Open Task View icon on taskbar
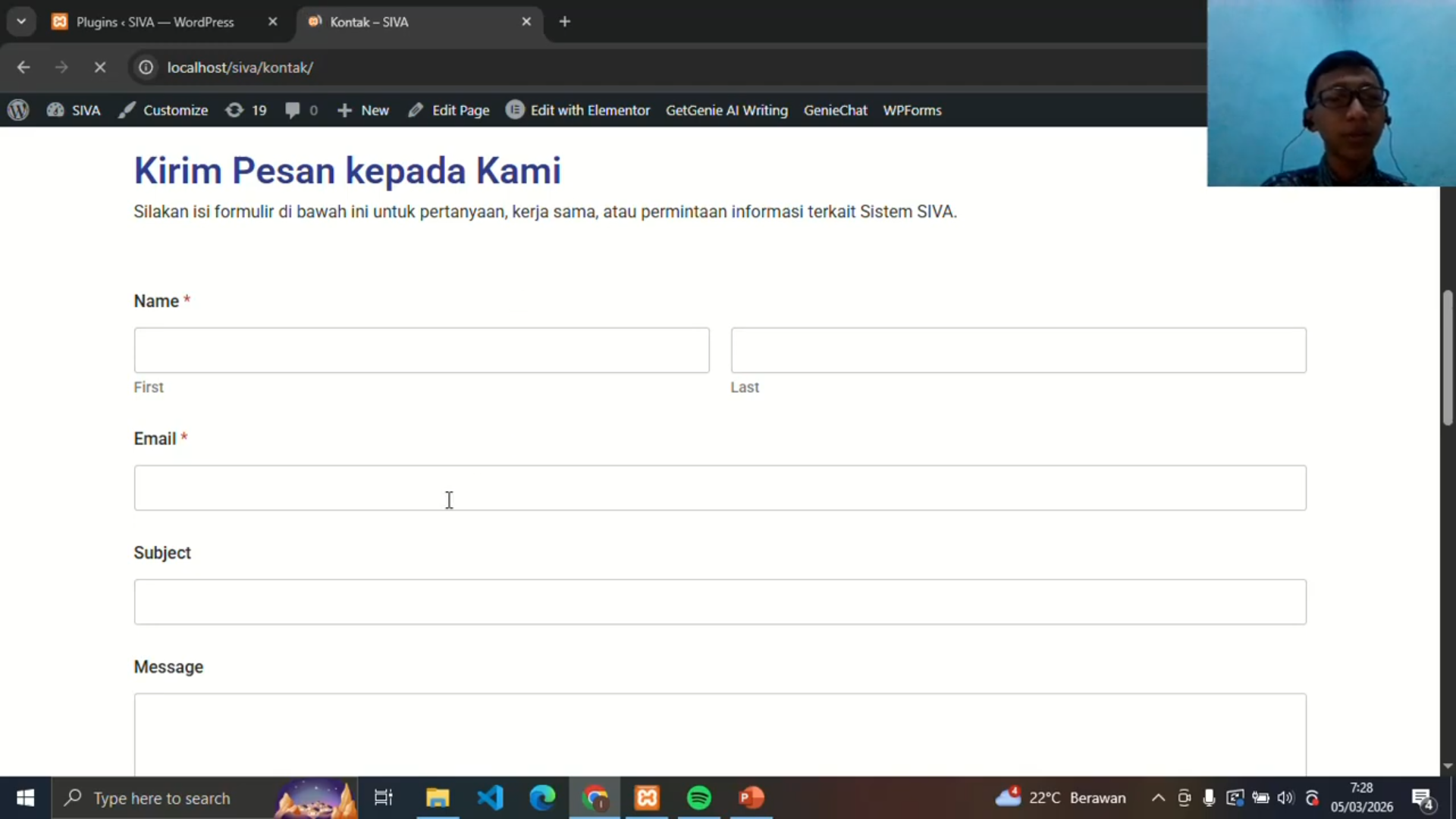 point(384,798)
